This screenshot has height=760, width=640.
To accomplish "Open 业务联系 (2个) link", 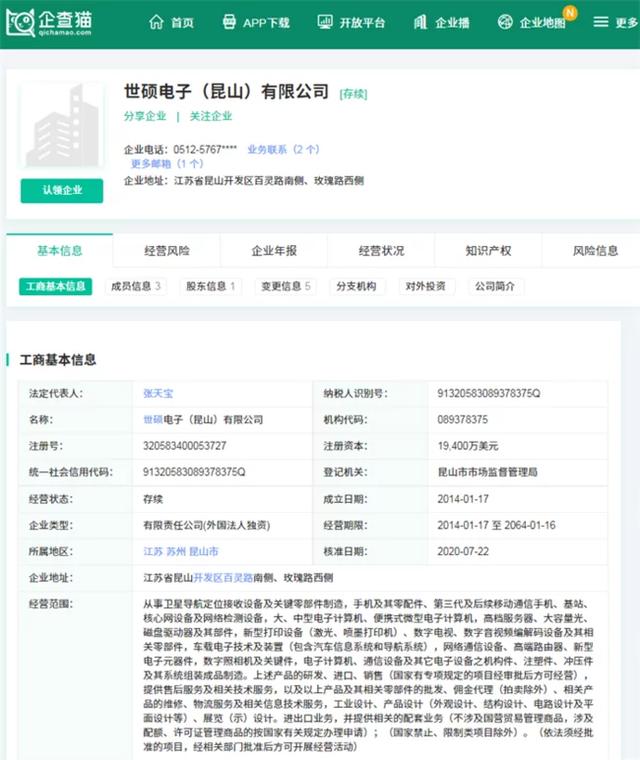I will [283, 149].
